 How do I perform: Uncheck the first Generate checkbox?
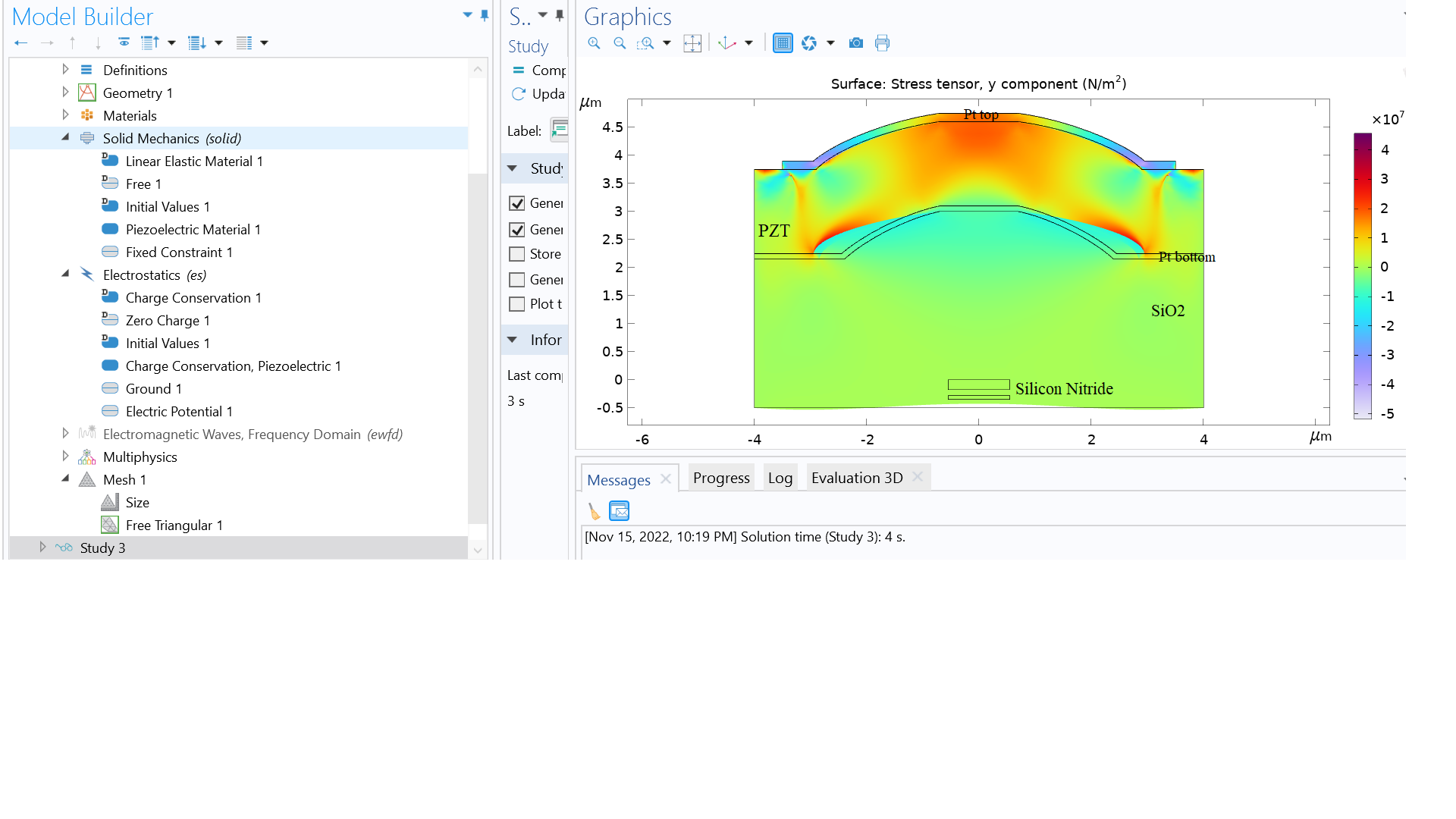(517, 203)
